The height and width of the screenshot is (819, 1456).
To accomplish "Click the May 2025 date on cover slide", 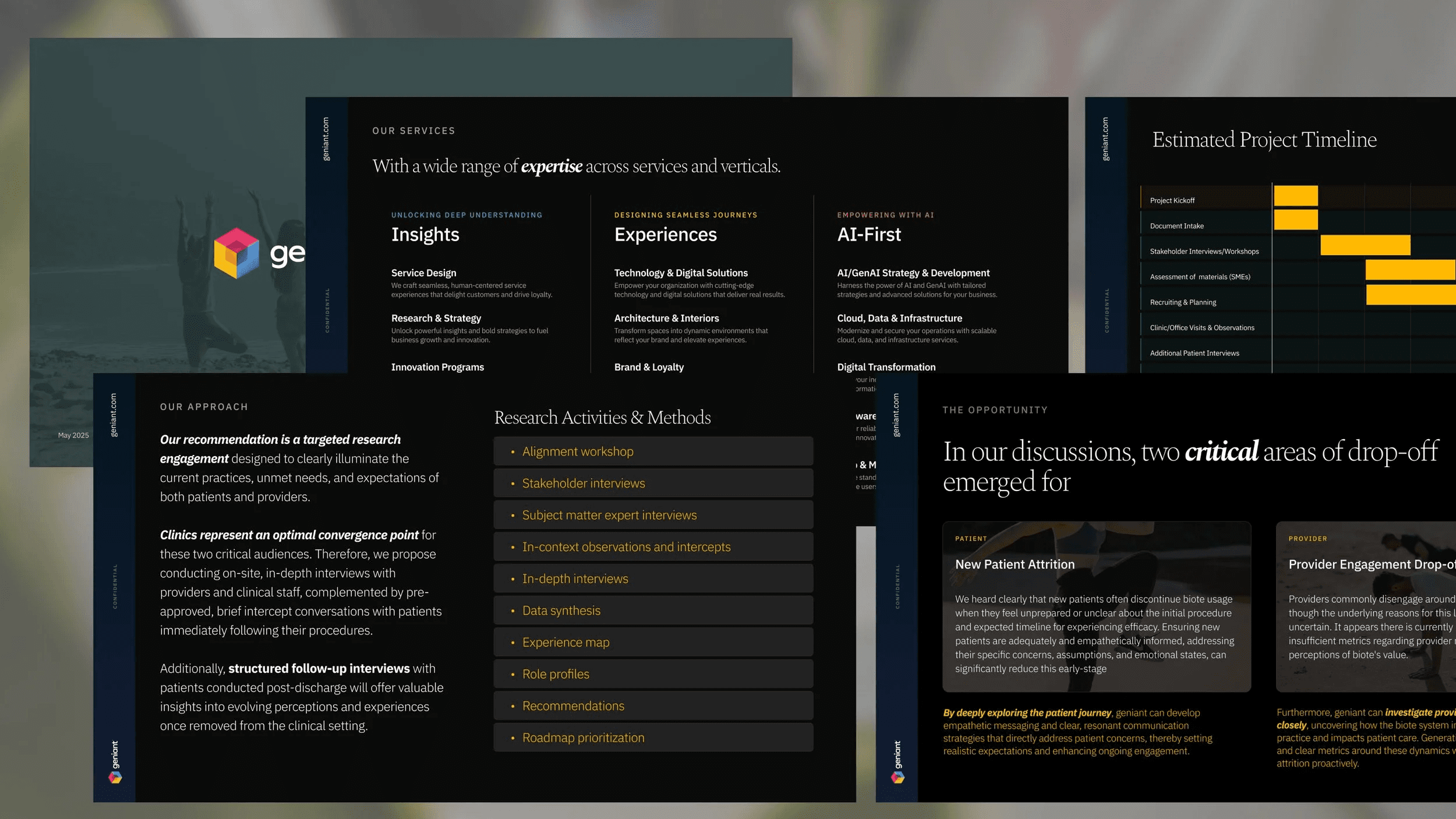I will click(73, 435).
